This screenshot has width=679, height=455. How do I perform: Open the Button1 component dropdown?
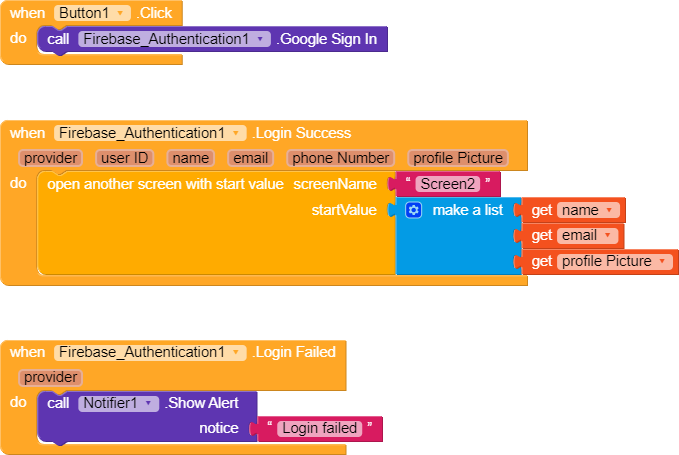pyautogui.click(x=92, y=13)
